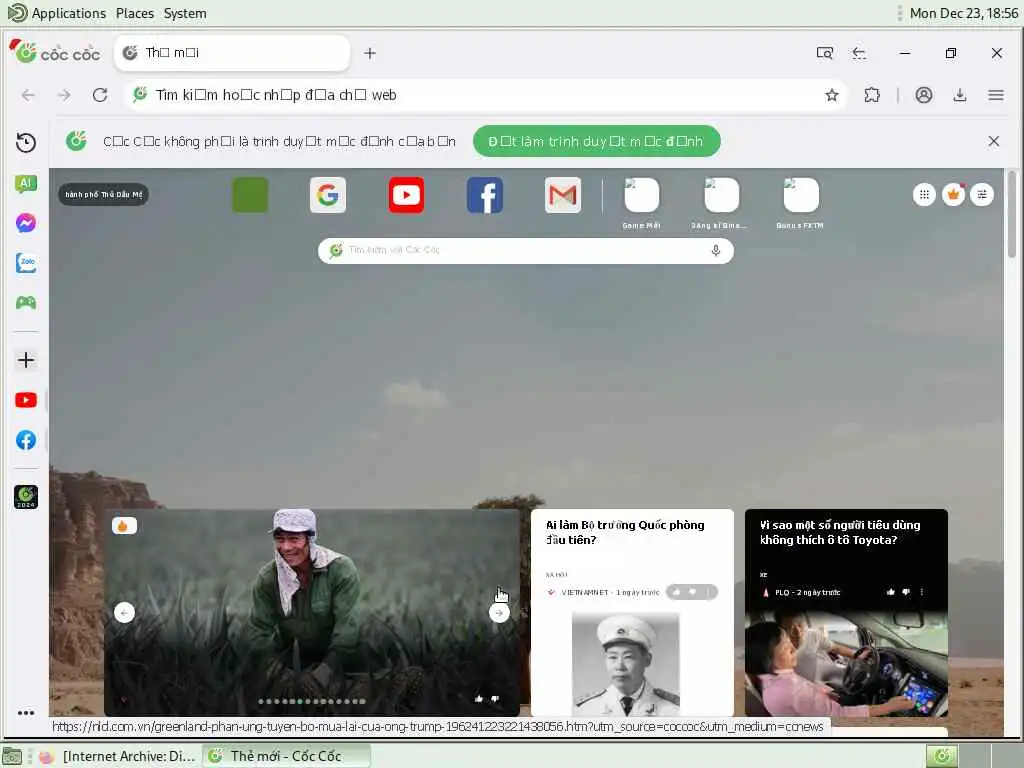
Task: Open the System menu
Action: tap(185, 13)
